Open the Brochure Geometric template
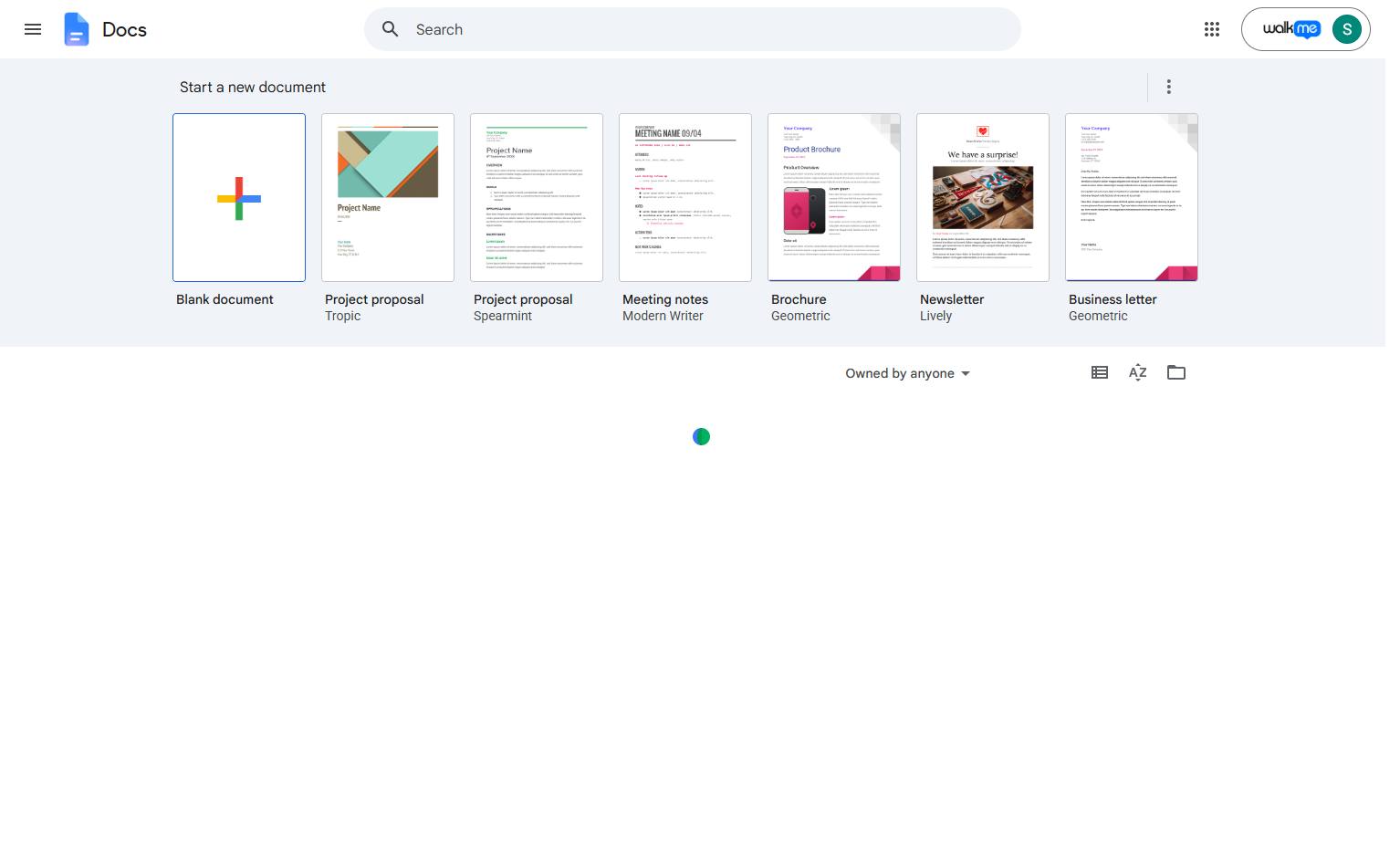Screen dimensions: 1400x855 click(x=834, y=197)
